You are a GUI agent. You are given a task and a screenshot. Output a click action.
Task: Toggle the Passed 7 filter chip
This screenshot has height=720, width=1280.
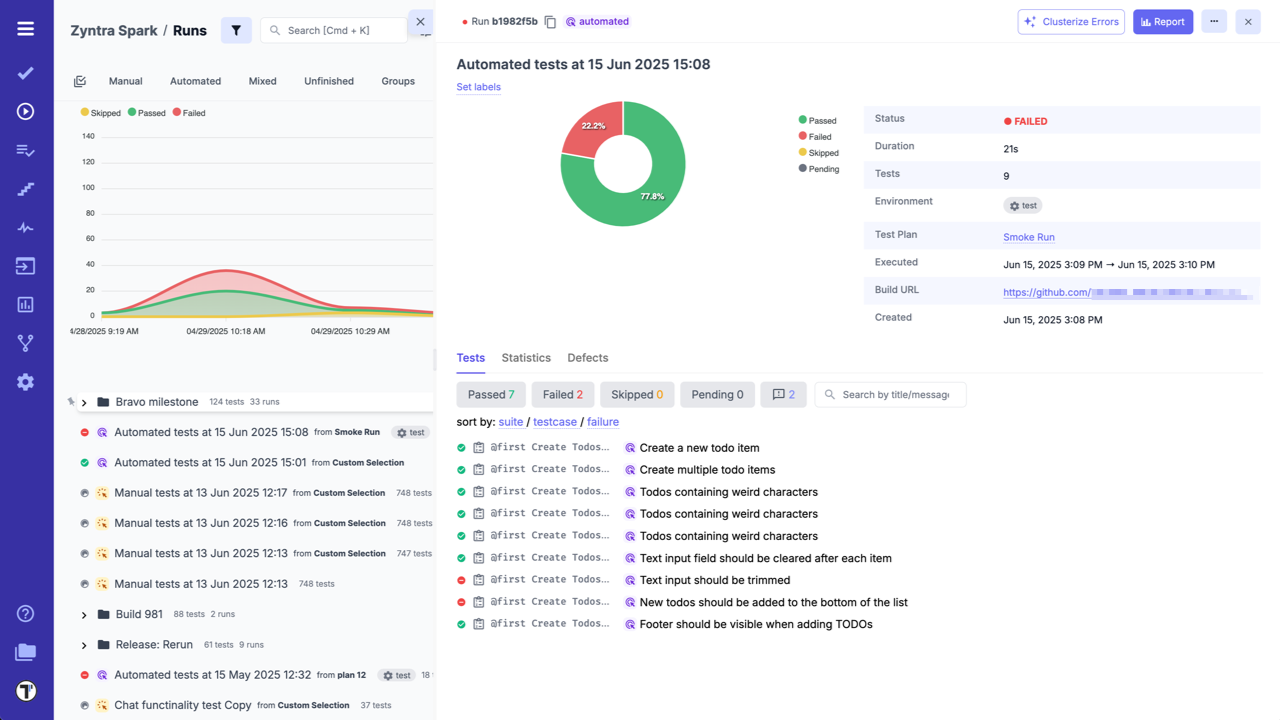point(491,394)
